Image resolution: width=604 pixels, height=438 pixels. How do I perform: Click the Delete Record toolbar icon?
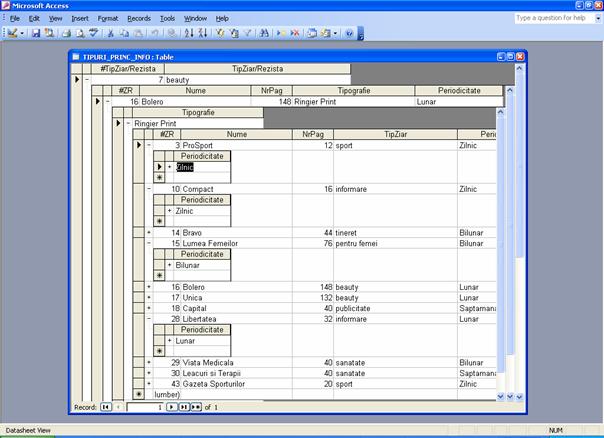tap(295, 33)
